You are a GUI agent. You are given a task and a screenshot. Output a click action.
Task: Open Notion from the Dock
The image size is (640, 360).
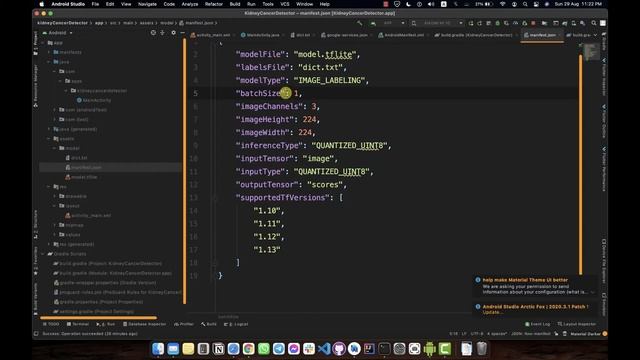click(218, 349)
